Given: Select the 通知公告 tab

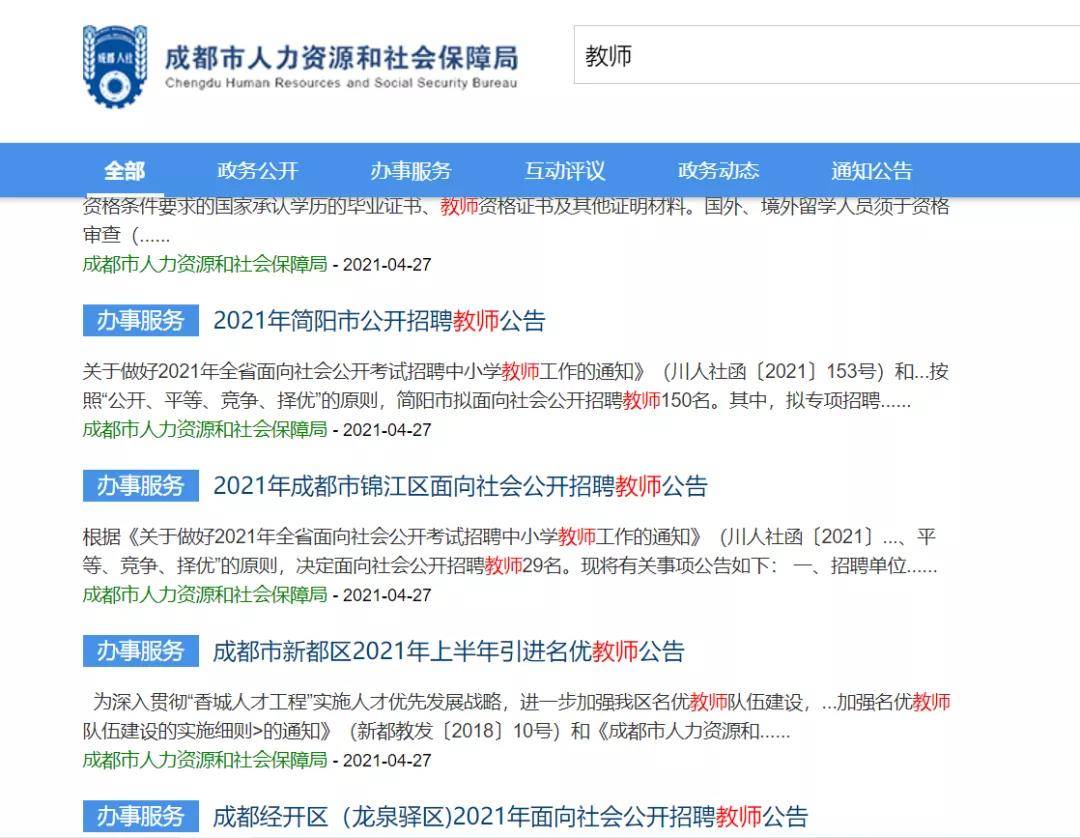Looking at the screenshot, I should [871, 171].
